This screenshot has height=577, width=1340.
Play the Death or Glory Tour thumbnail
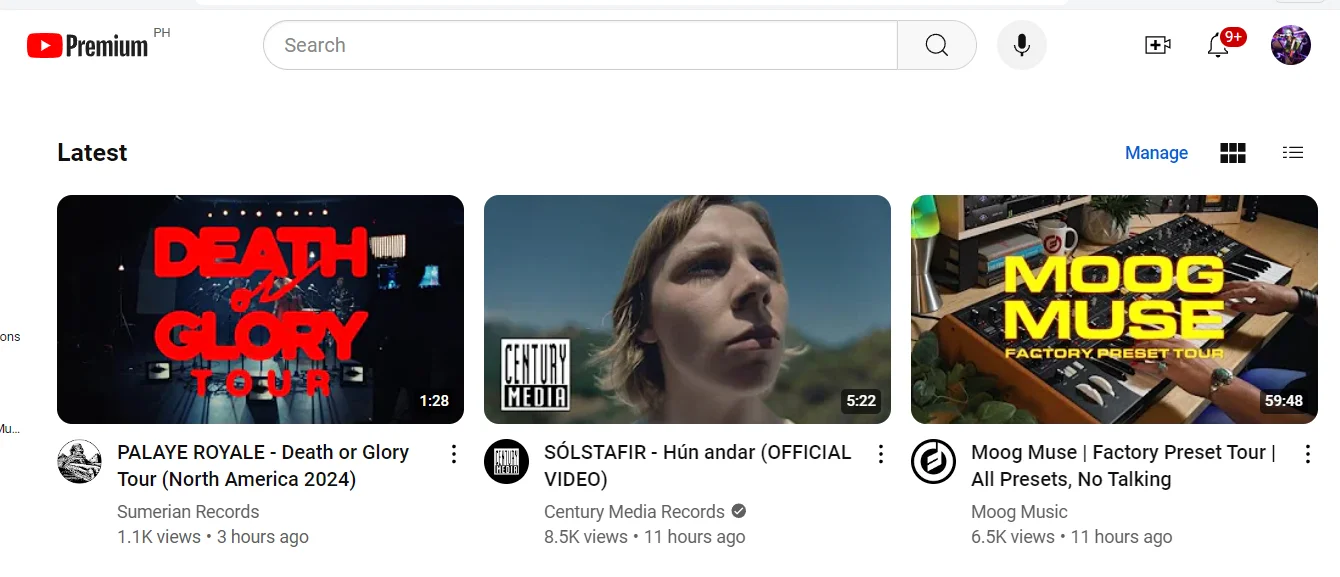point(260,309)
